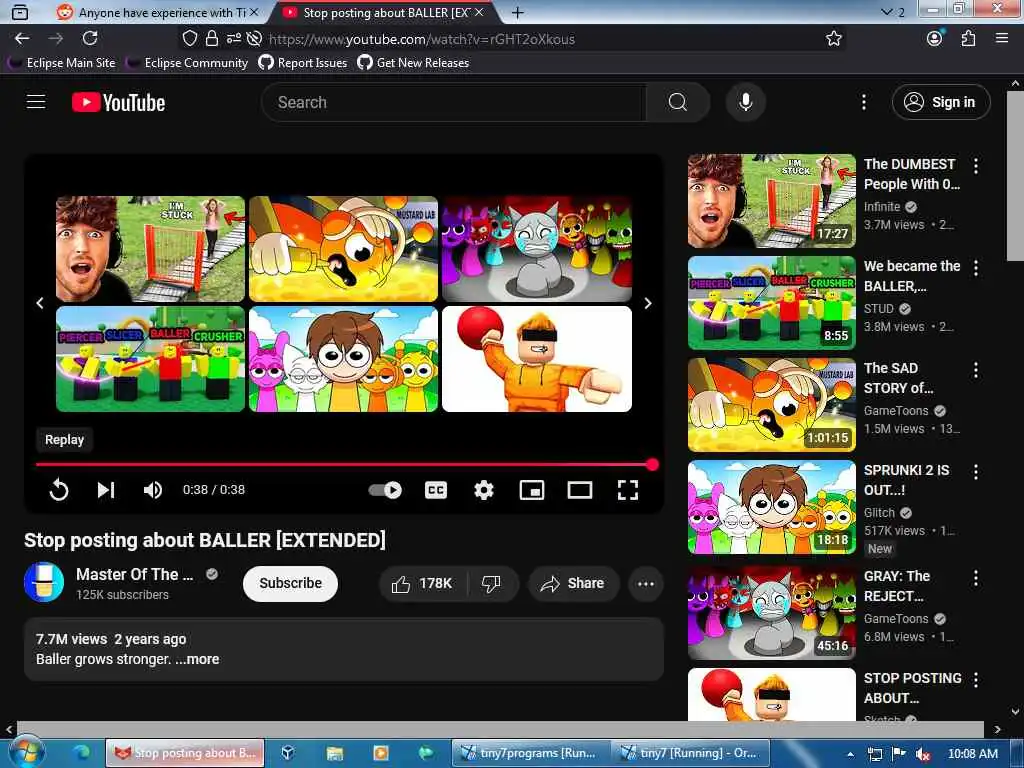
Task: Share the video
Action: [572, 583]
